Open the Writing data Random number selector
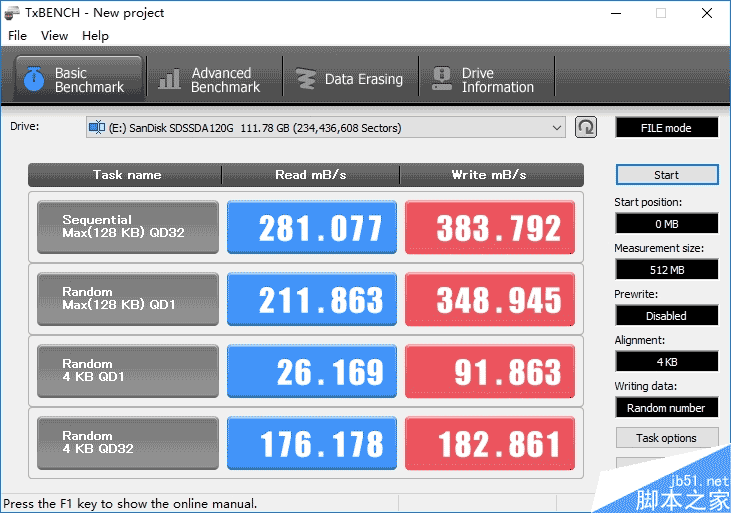The height and width of the screenshot is (513, 731). click(x=667, y=408)
